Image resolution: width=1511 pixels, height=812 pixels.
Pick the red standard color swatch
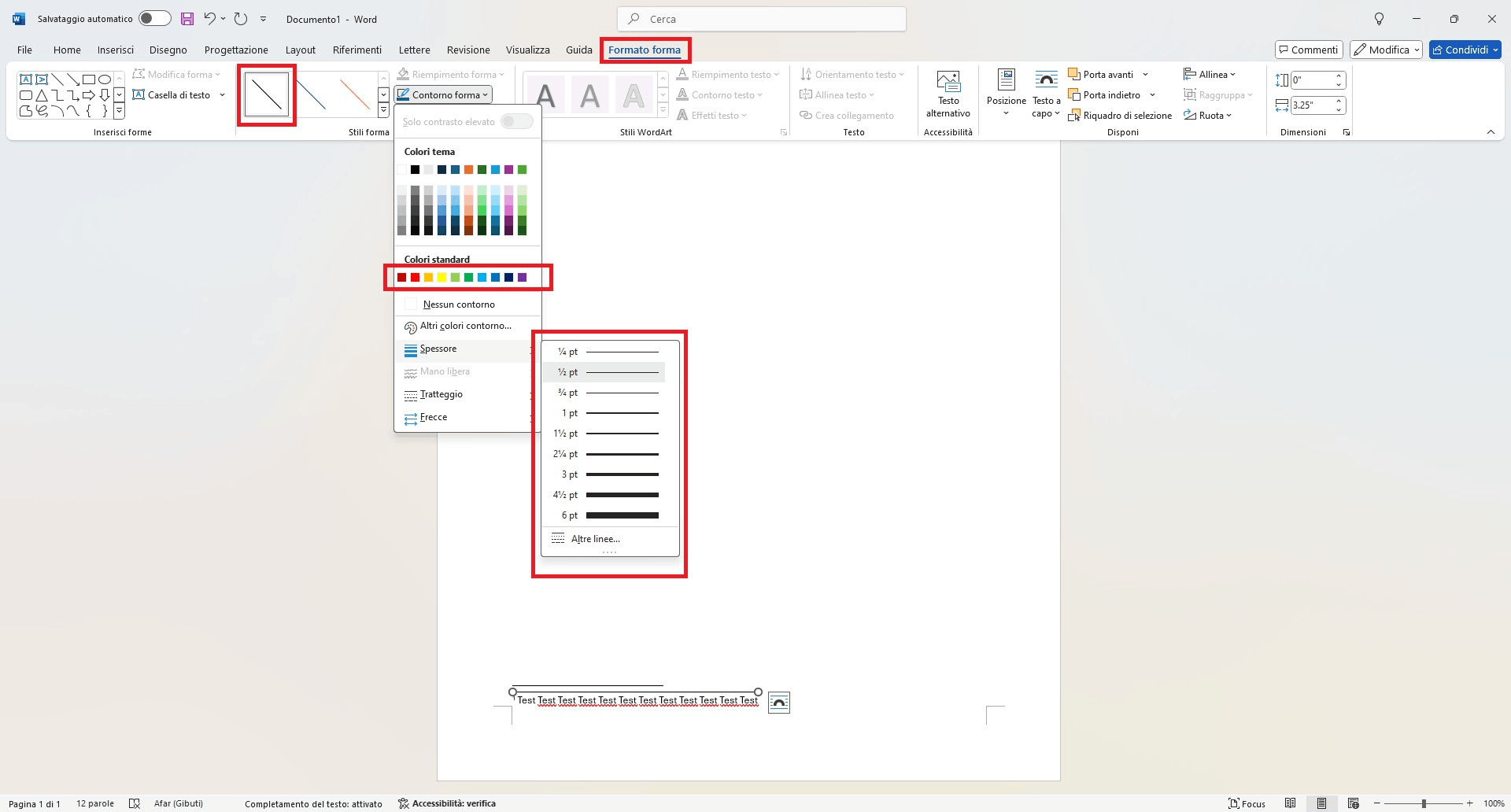[x=415, y=277]
